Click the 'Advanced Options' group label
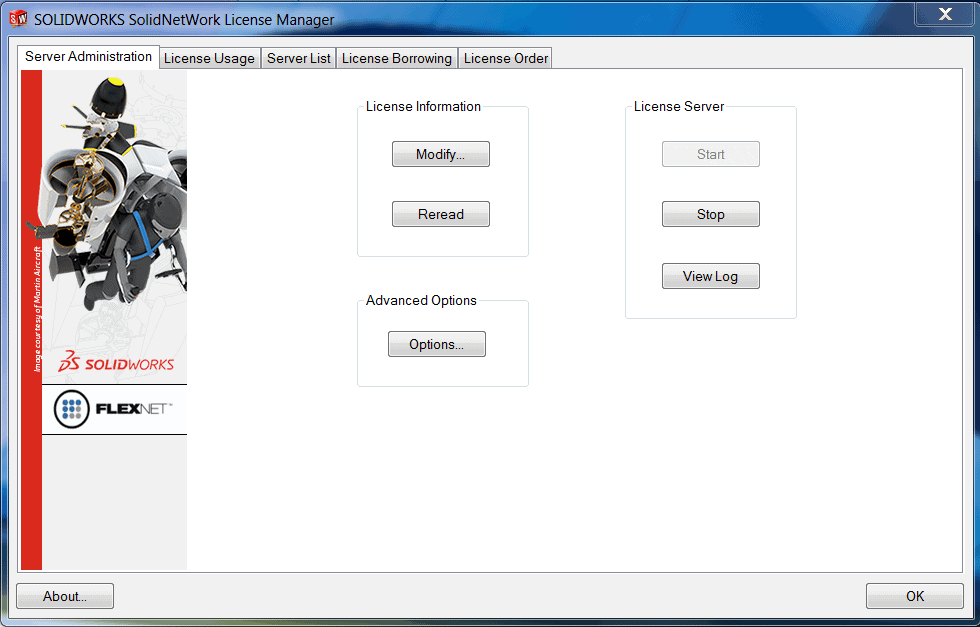This screenshot has width=980, height=627. 421,301
